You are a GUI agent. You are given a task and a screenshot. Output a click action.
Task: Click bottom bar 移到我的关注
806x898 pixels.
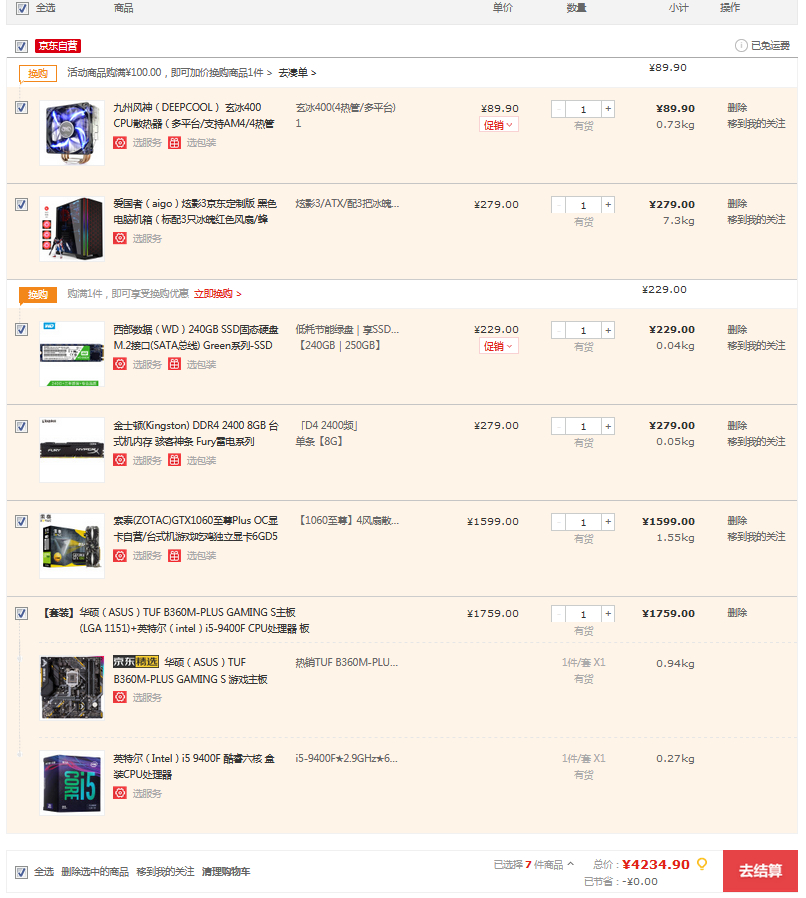[x=166, y=872]
